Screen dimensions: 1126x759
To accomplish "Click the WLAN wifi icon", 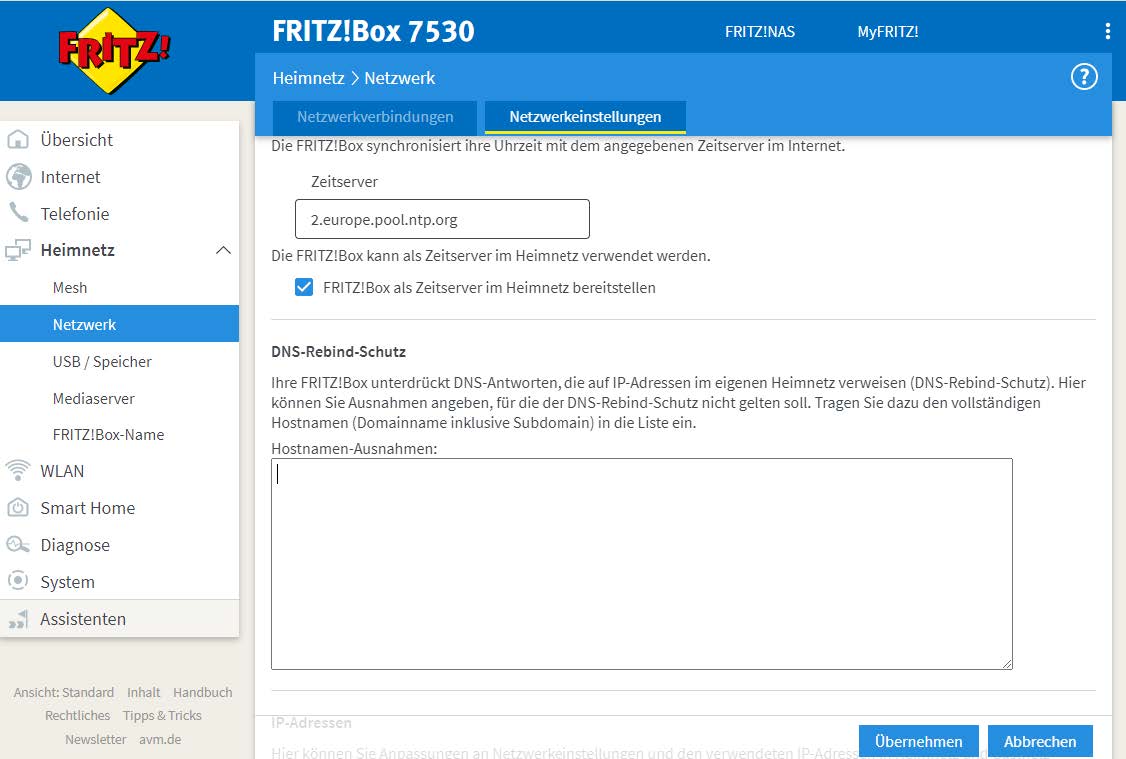I will click(x=18, y=471).
